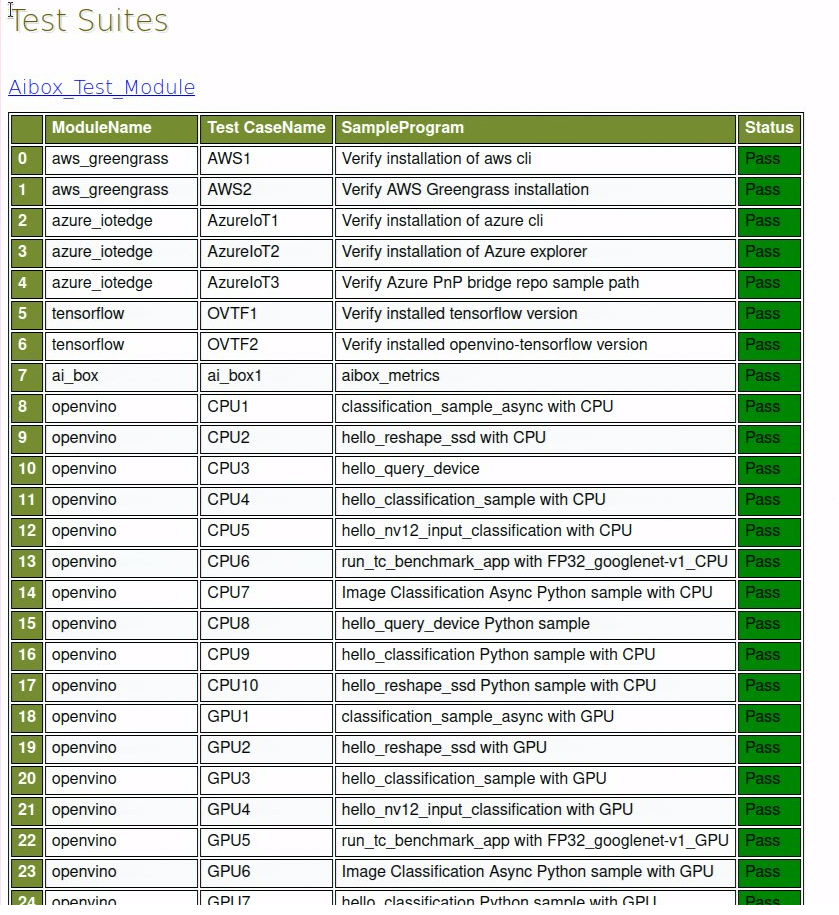The image size is (839, 915).
Task: Click the ModuleName column header
Action: coord(105,128)
